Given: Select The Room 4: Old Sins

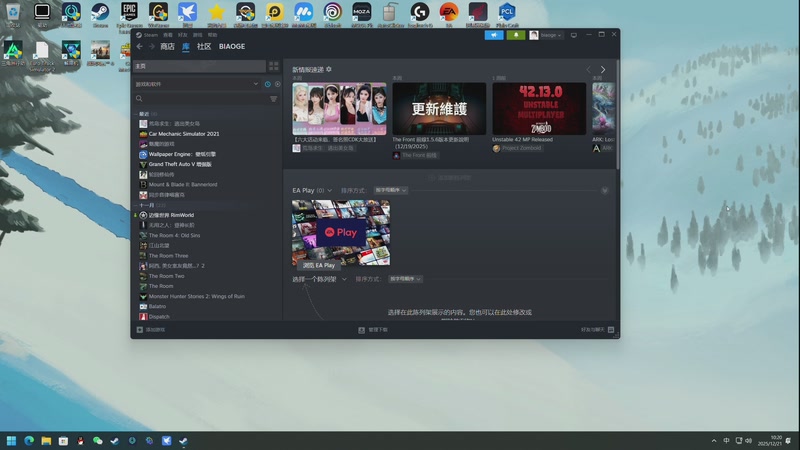Looking at the screenshot, I should coord(174,236).
